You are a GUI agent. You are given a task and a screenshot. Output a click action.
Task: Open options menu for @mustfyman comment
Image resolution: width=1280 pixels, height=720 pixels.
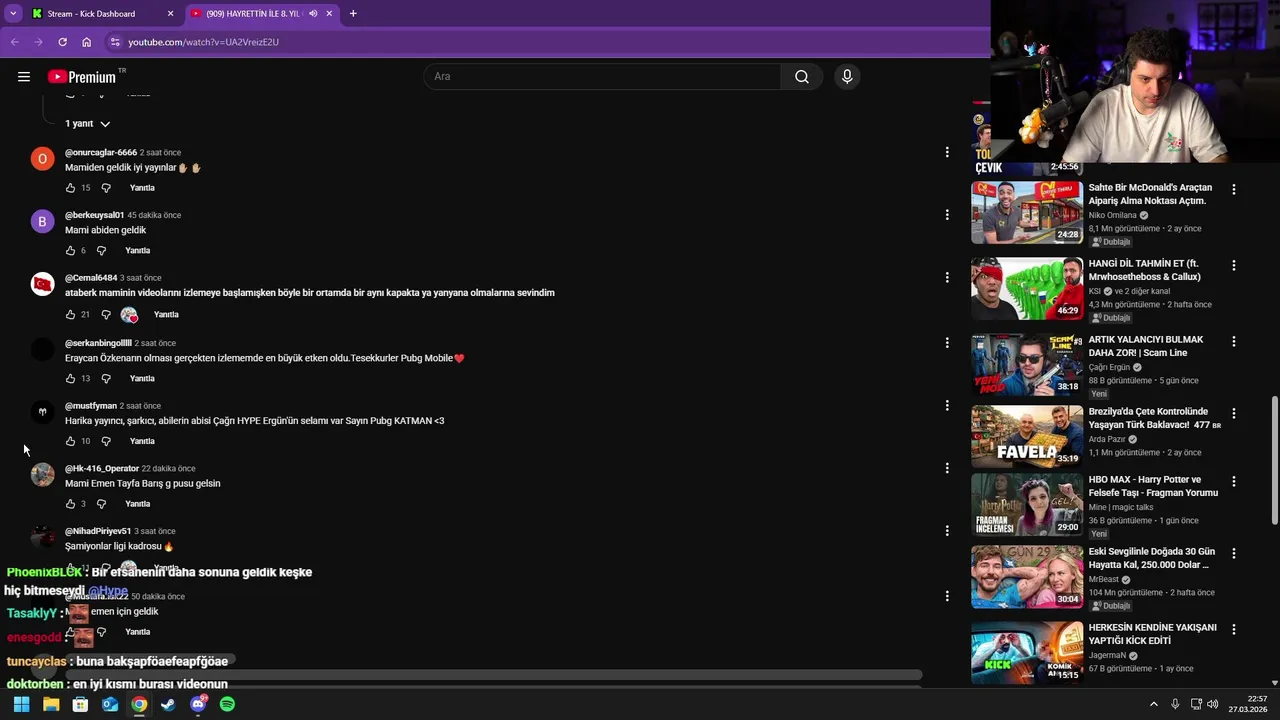[947, 406]
